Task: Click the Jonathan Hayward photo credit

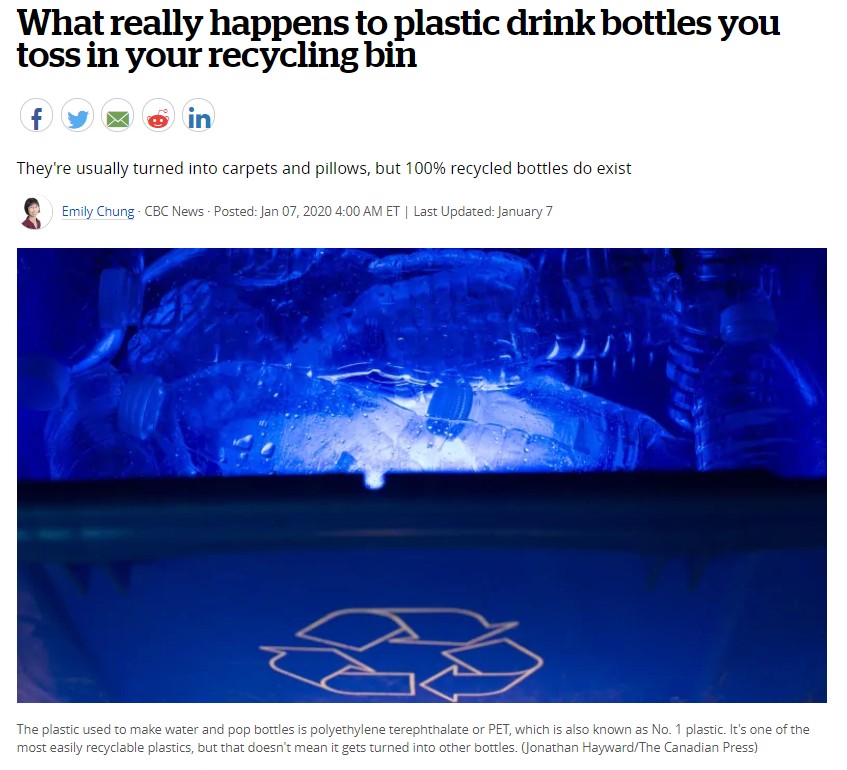Action: [640, 747]
